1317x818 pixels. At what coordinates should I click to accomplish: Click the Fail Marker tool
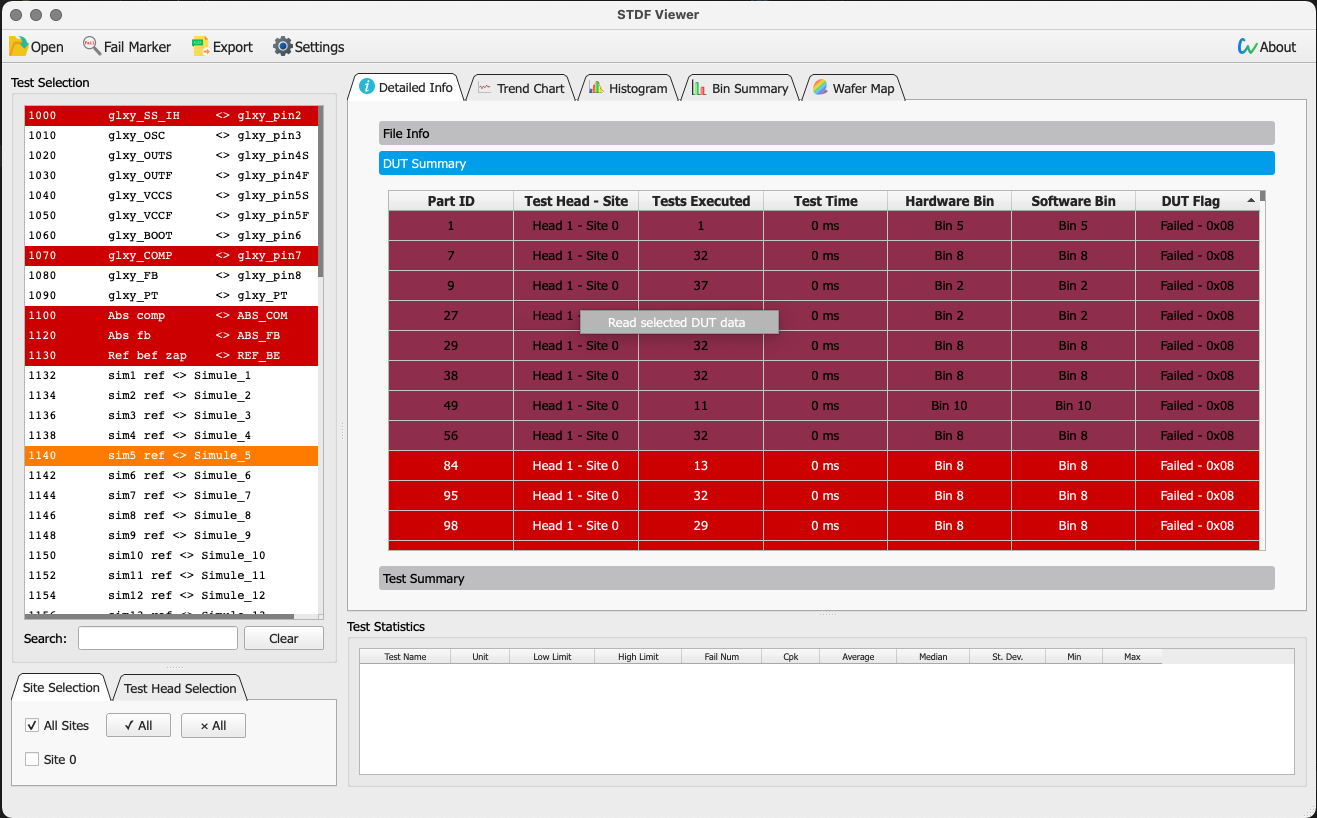(127, 46)
